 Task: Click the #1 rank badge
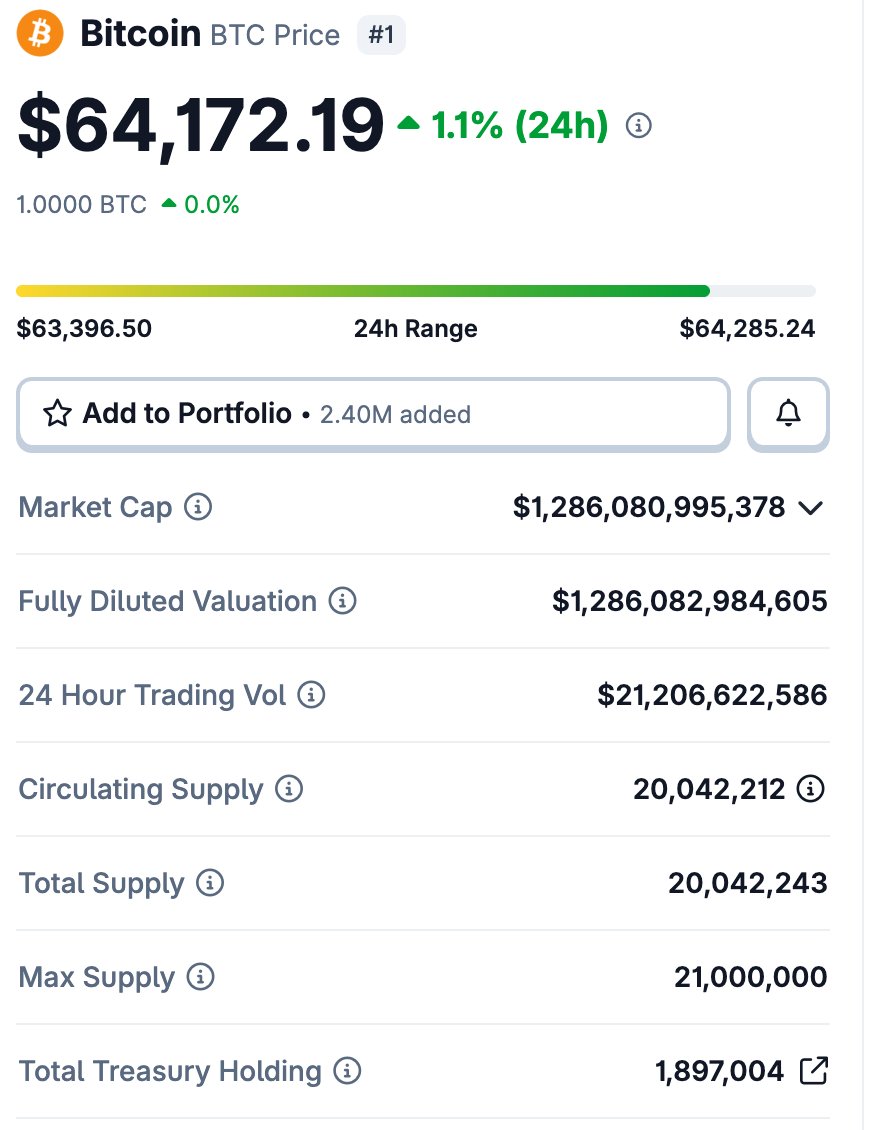[381, 35]
